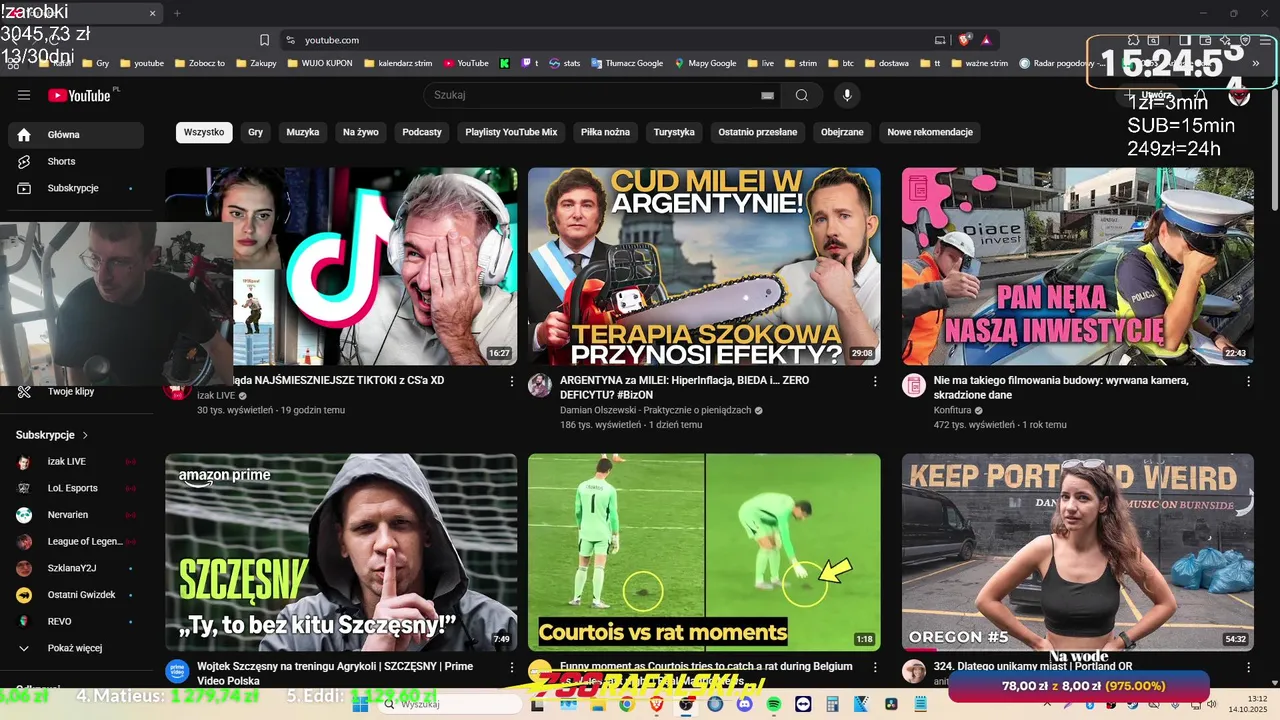Screen dimensions: 1280x720
Task: Open the Główna home page
Action: (x=76, y=135)
